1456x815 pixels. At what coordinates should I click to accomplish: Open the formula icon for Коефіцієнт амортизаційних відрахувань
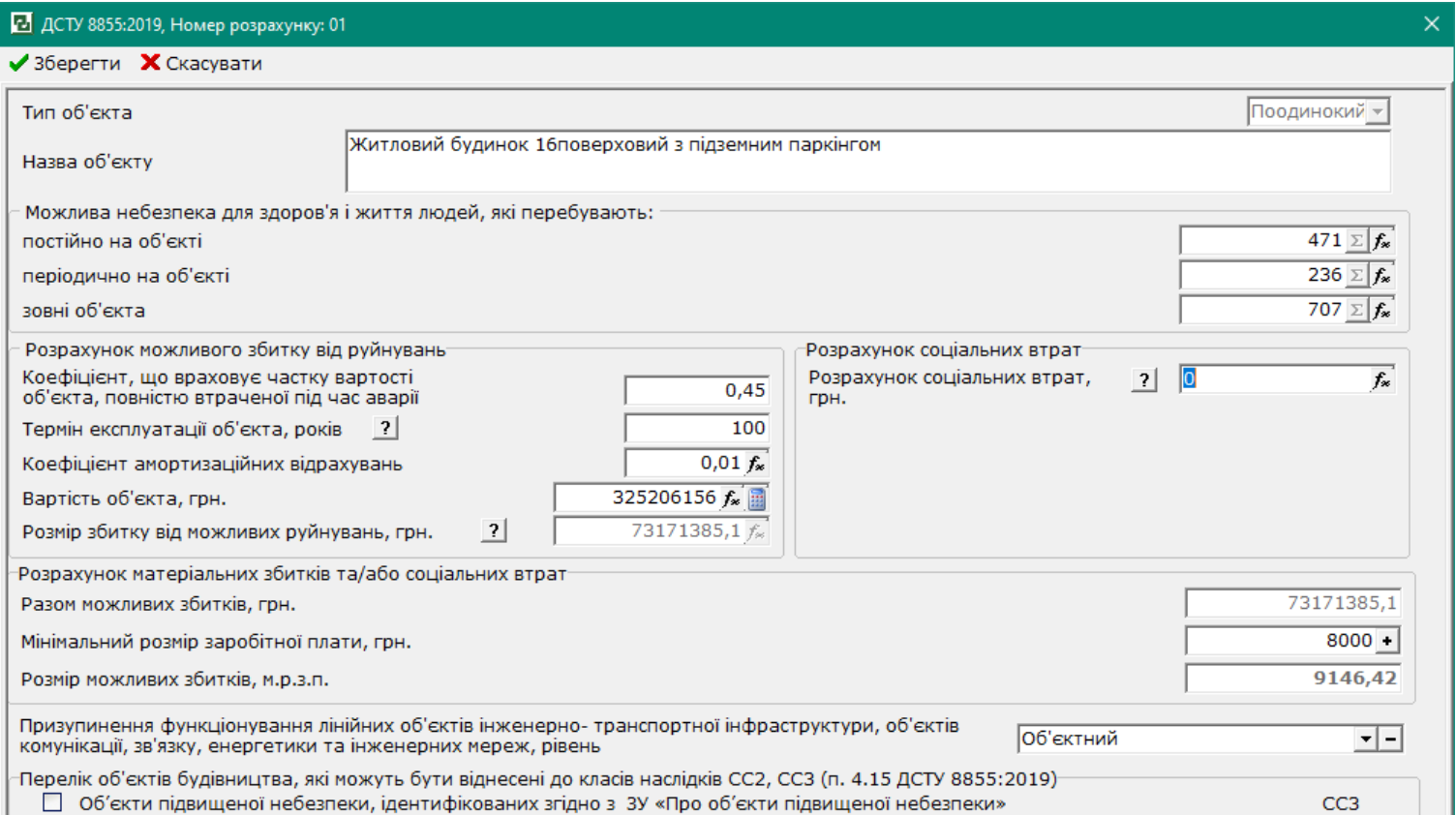click(756, 464)
